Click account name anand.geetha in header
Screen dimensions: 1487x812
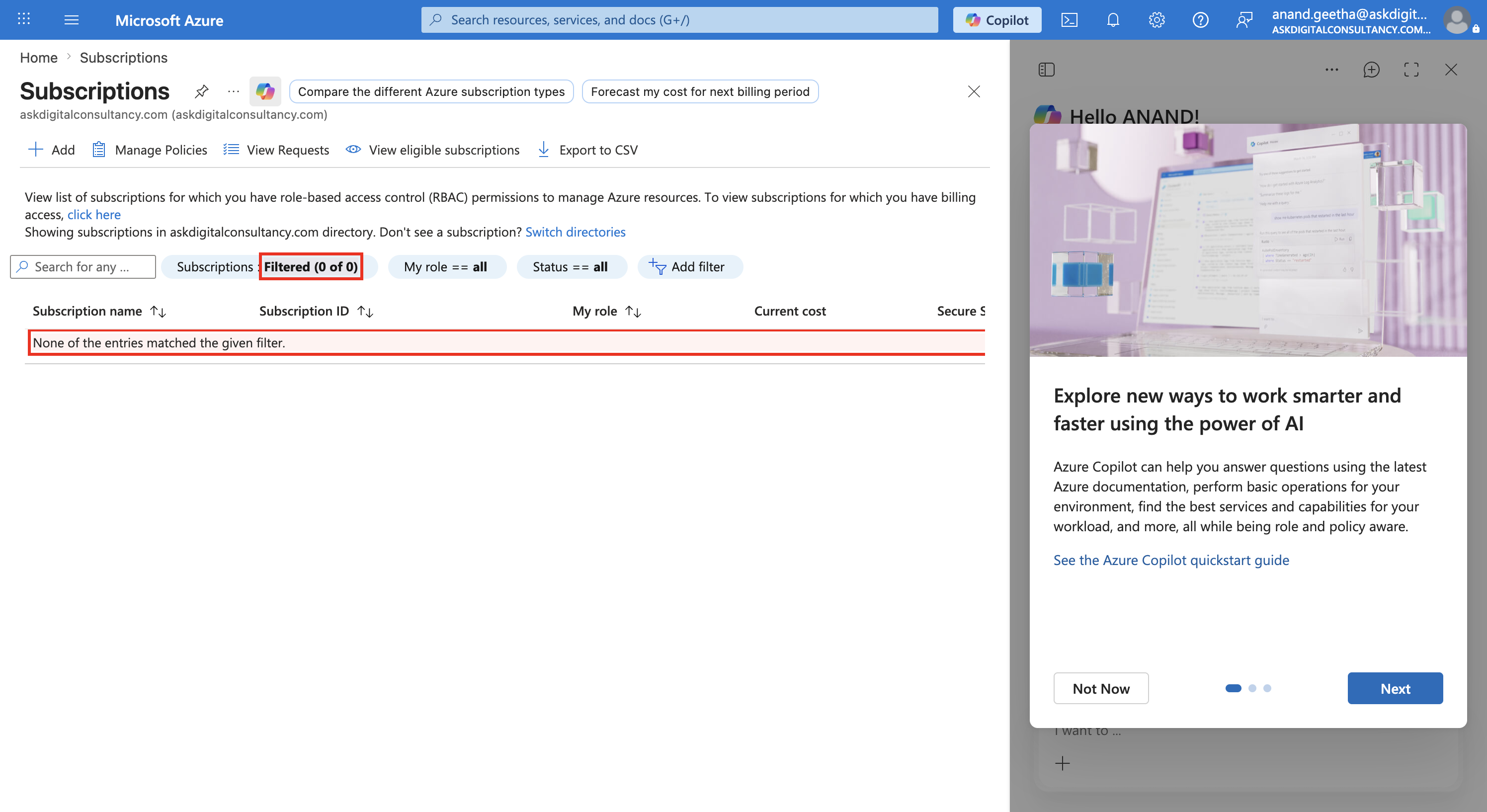(1349, 14)
